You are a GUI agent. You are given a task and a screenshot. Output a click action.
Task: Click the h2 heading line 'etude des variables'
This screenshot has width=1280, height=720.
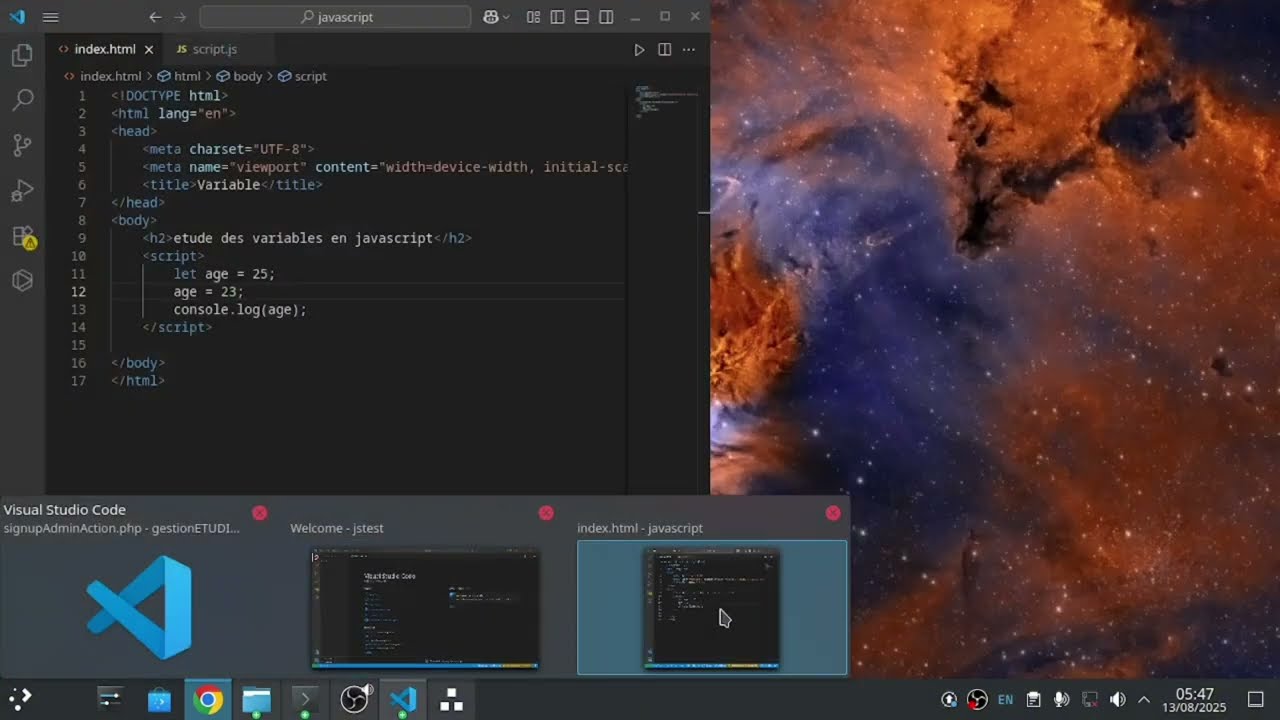(306, 238)
